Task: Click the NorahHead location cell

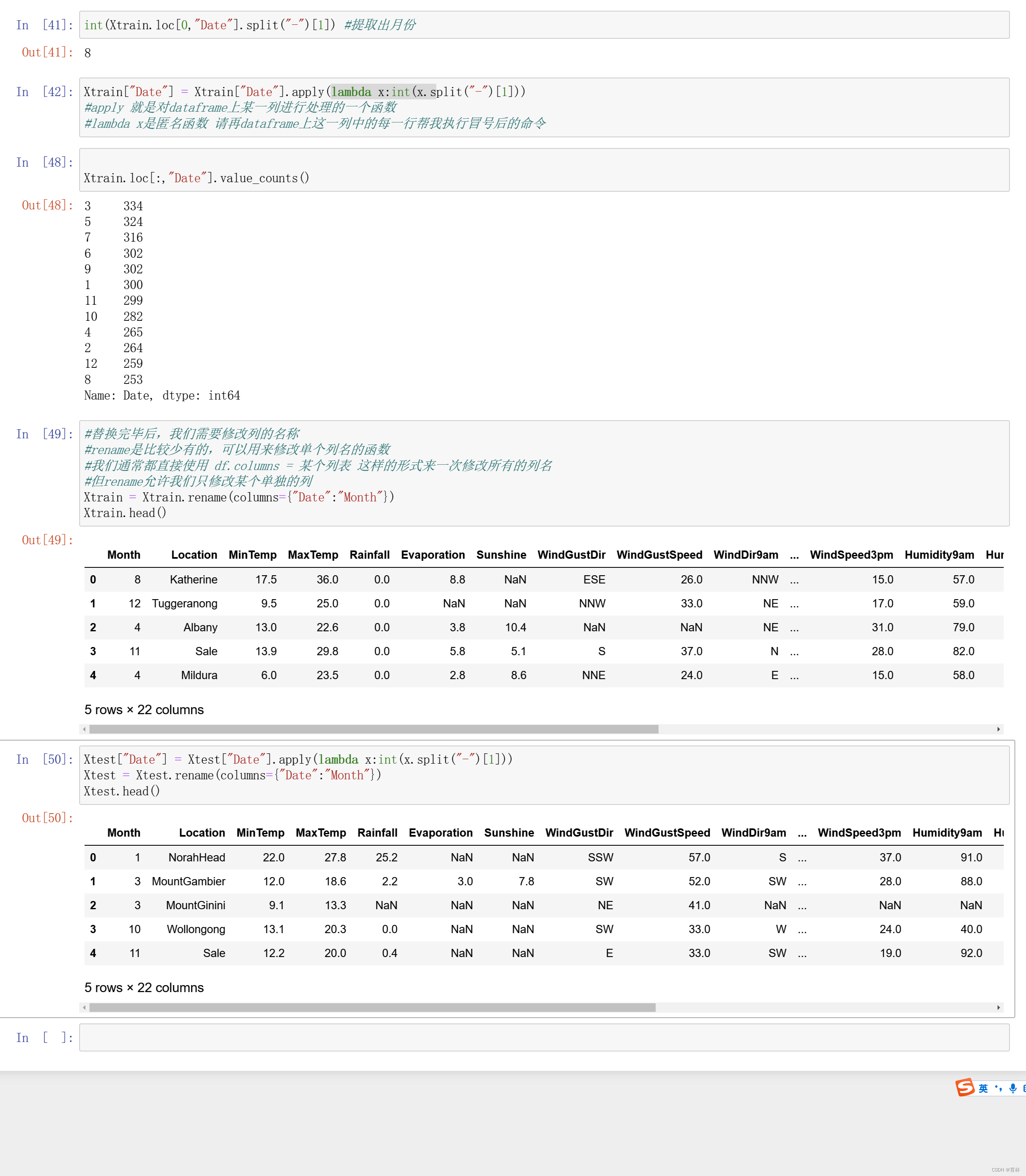Action: click(196, 858)
